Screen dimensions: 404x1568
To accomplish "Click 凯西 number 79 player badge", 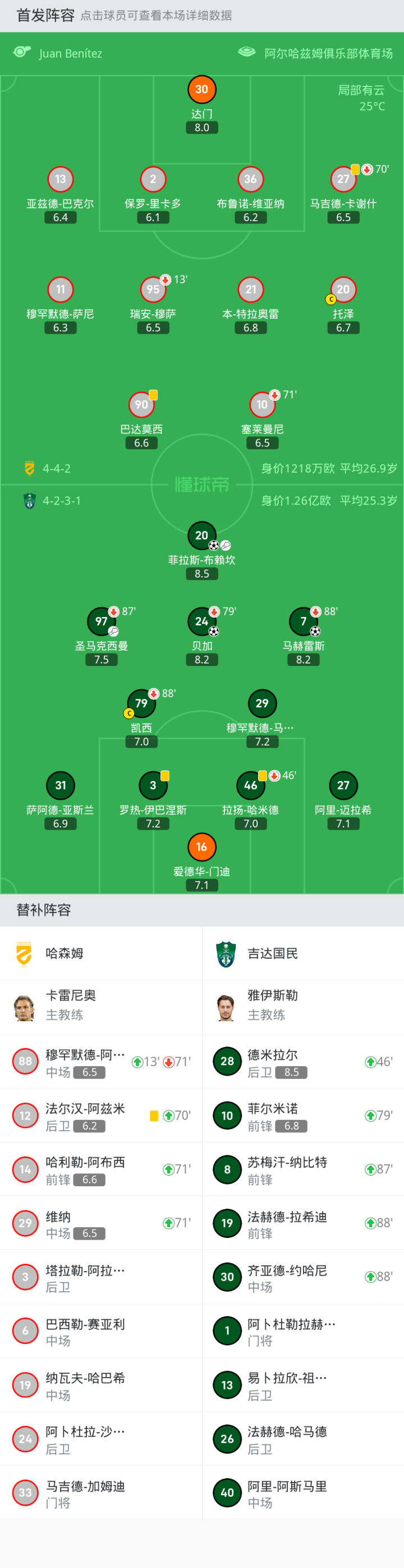I will [141, 703].
